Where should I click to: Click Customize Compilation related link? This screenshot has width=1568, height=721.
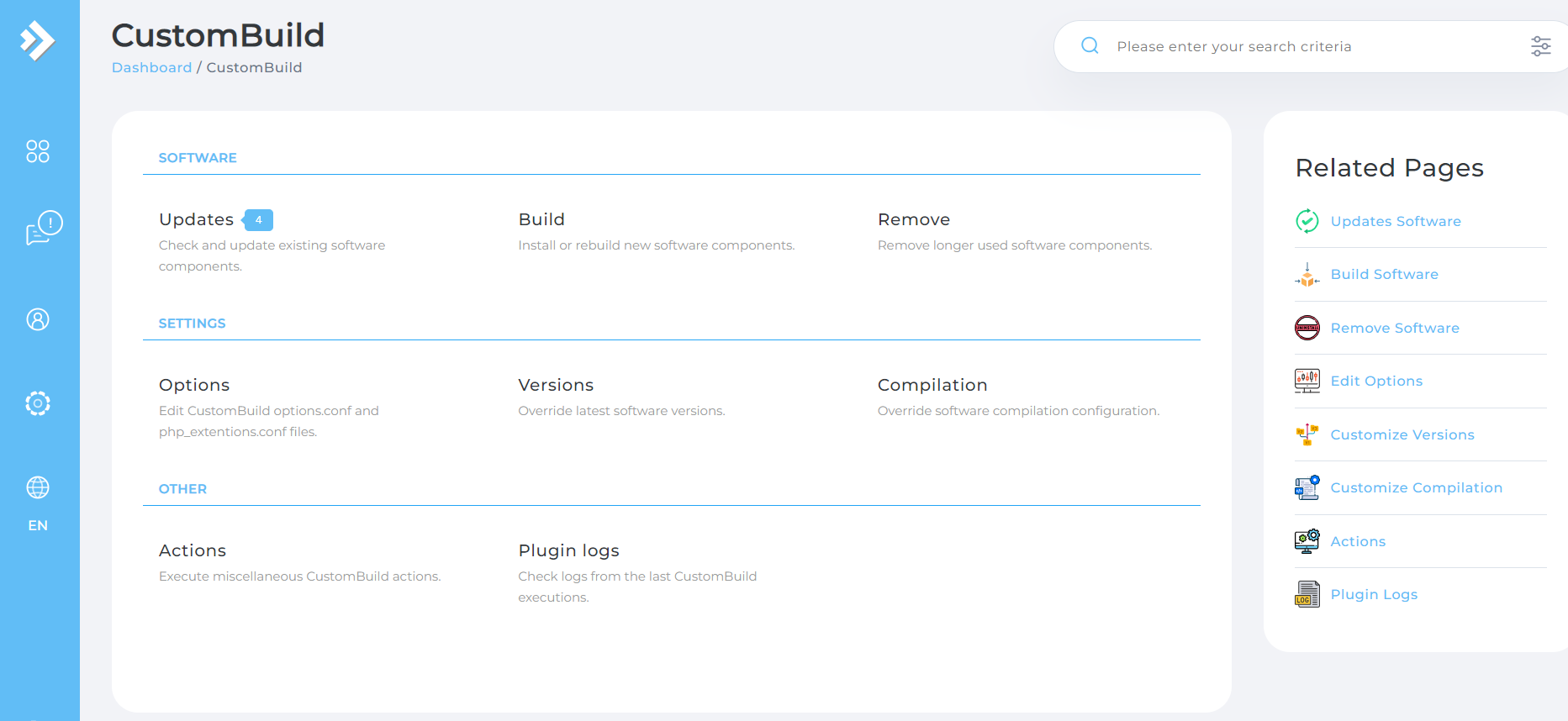point(1416,487)
